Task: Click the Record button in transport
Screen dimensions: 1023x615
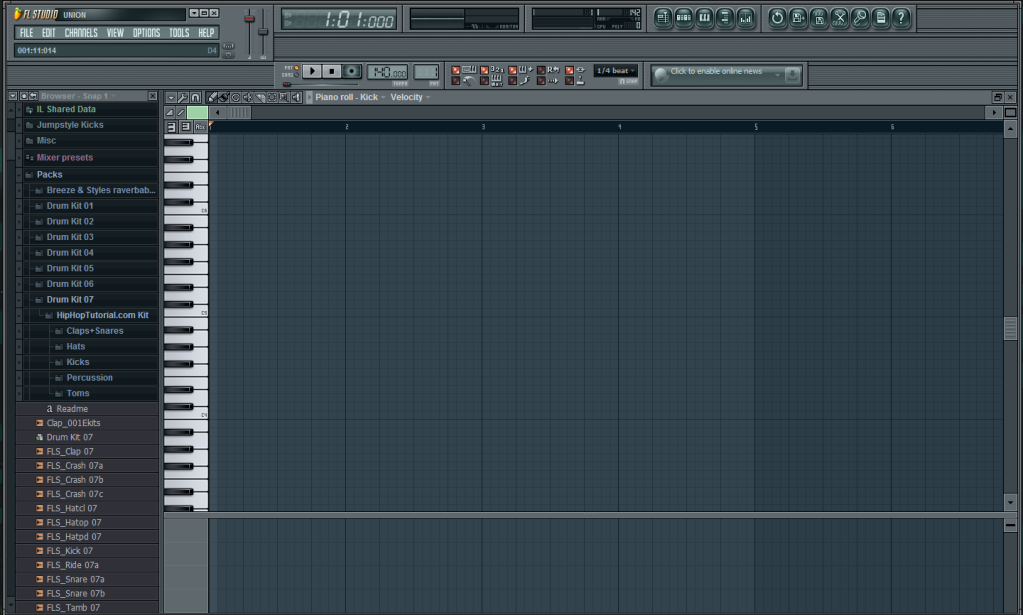Action: coord(352,71)
